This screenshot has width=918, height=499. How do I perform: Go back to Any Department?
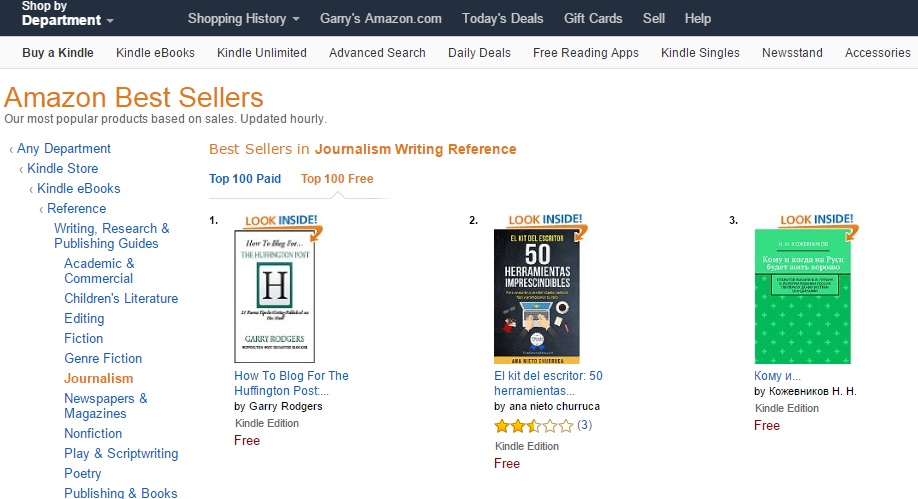tap(63, 149)
